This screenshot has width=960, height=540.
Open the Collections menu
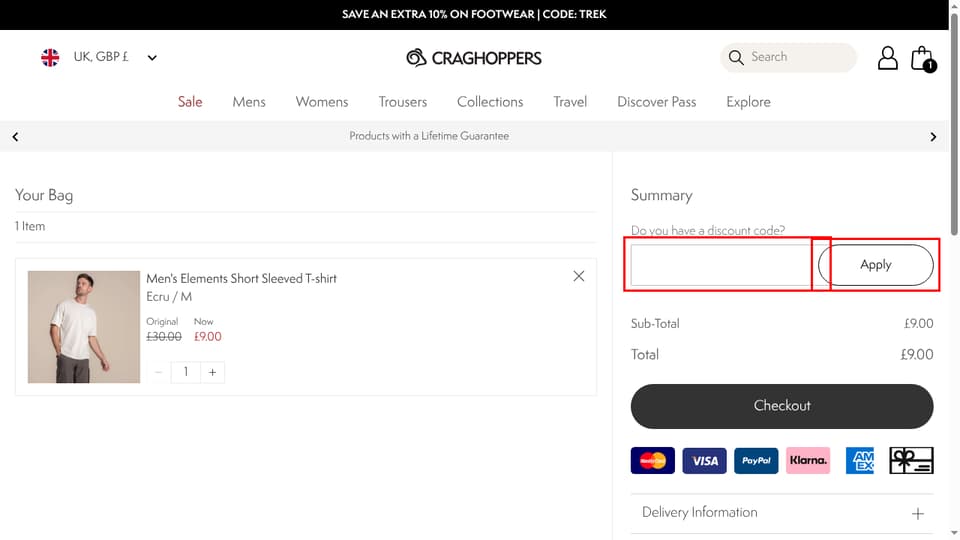[490, 102]
